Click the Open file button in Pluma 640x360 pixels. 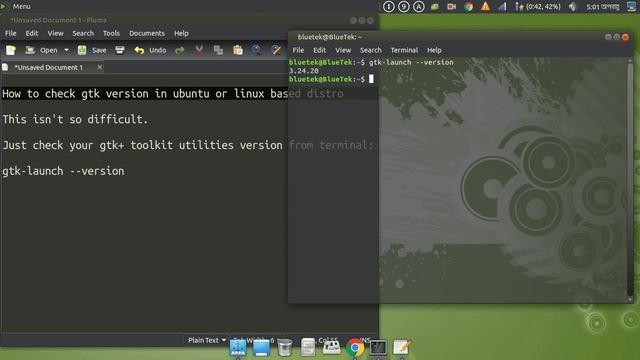[41, 50]
